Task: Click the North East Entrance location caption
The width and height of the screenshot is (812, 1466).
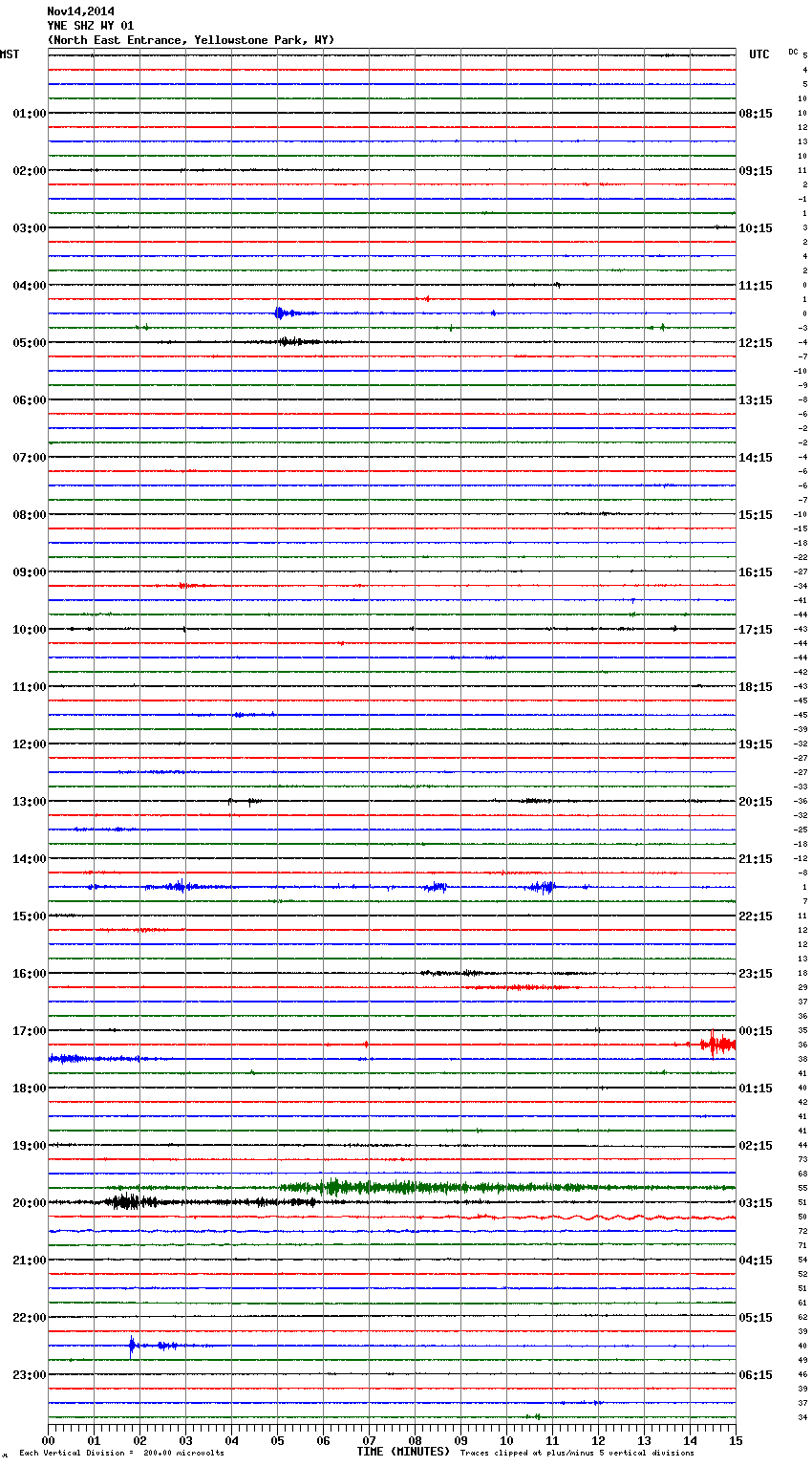Action: pos(190,40)
